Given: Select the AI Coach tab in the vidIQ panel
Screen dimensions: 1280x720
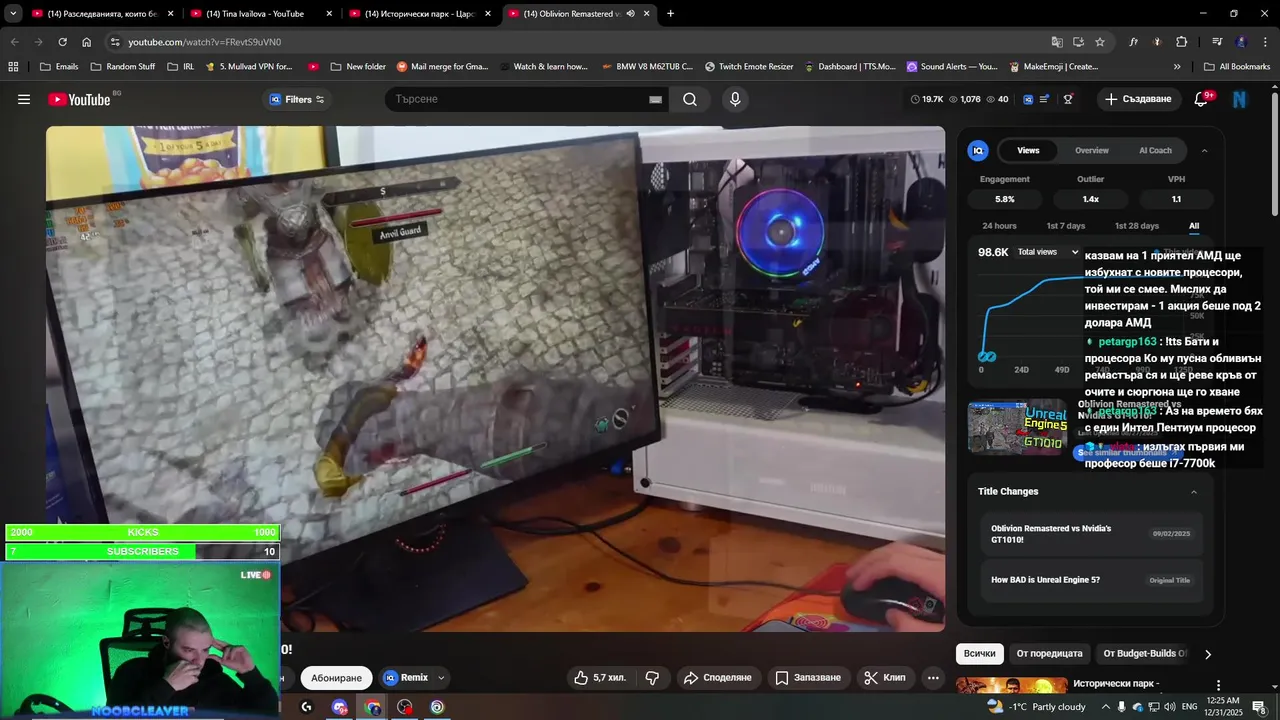Looking at the screenshot, I should click(1155, 150).
